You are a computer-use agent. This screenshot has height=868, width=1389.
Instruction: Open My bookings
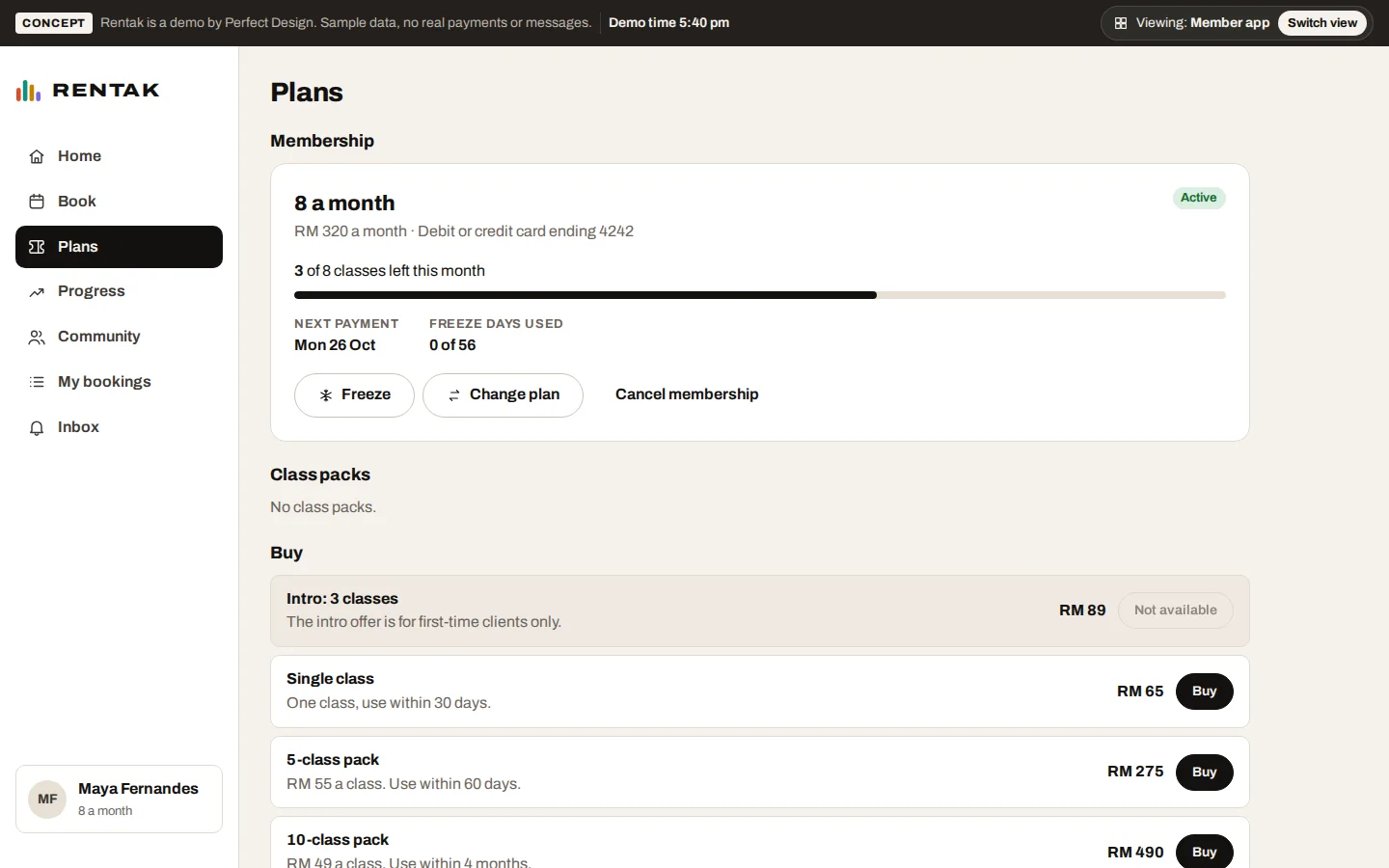click(119, 382)
